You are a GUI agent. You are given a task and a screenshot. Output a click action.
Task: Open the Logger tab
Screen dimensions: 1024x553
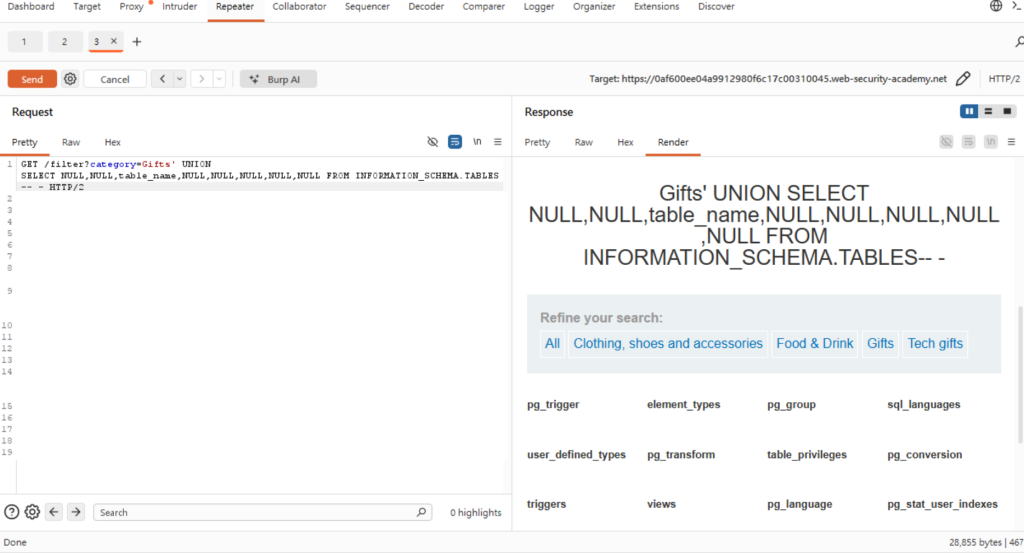[x=539, y=7]
